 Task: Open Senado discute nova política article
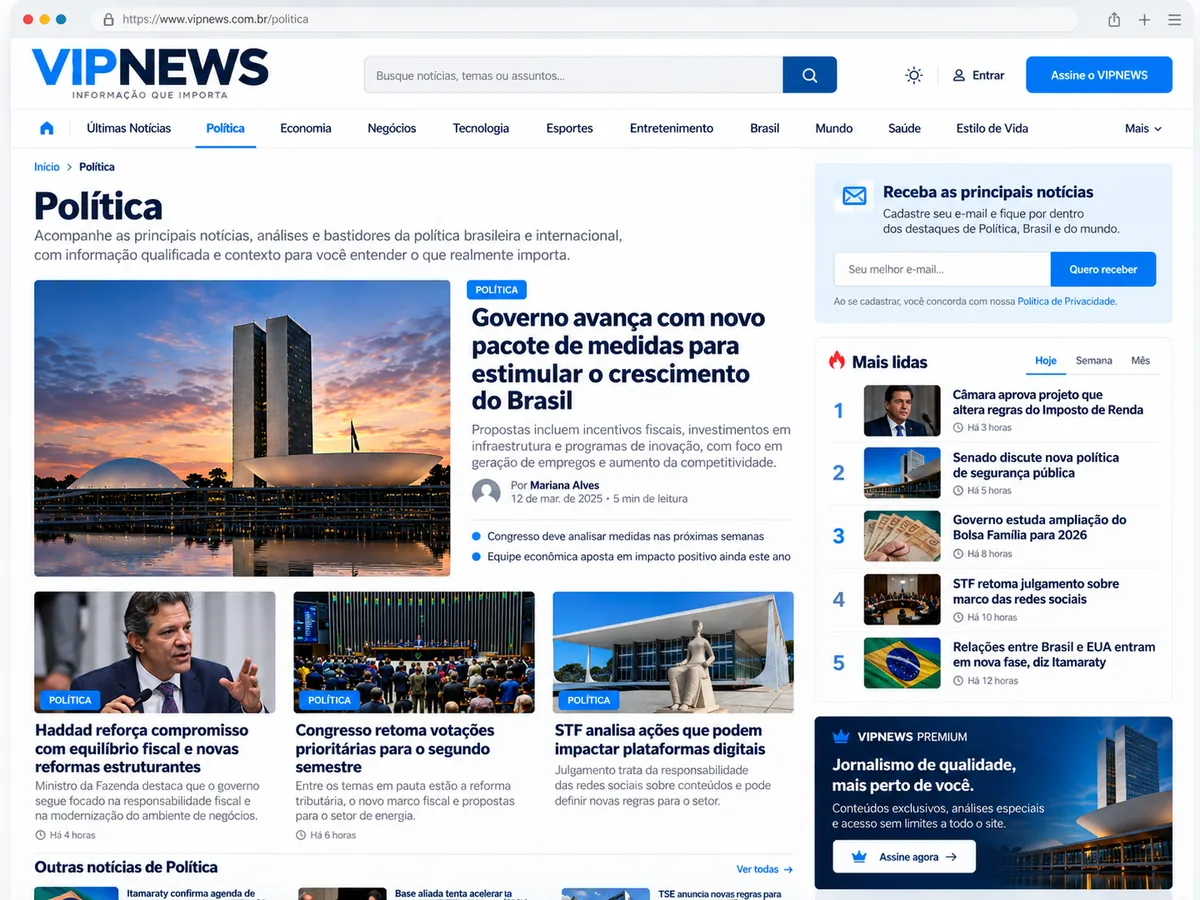pyautogui.click(x=1035, y=465)
